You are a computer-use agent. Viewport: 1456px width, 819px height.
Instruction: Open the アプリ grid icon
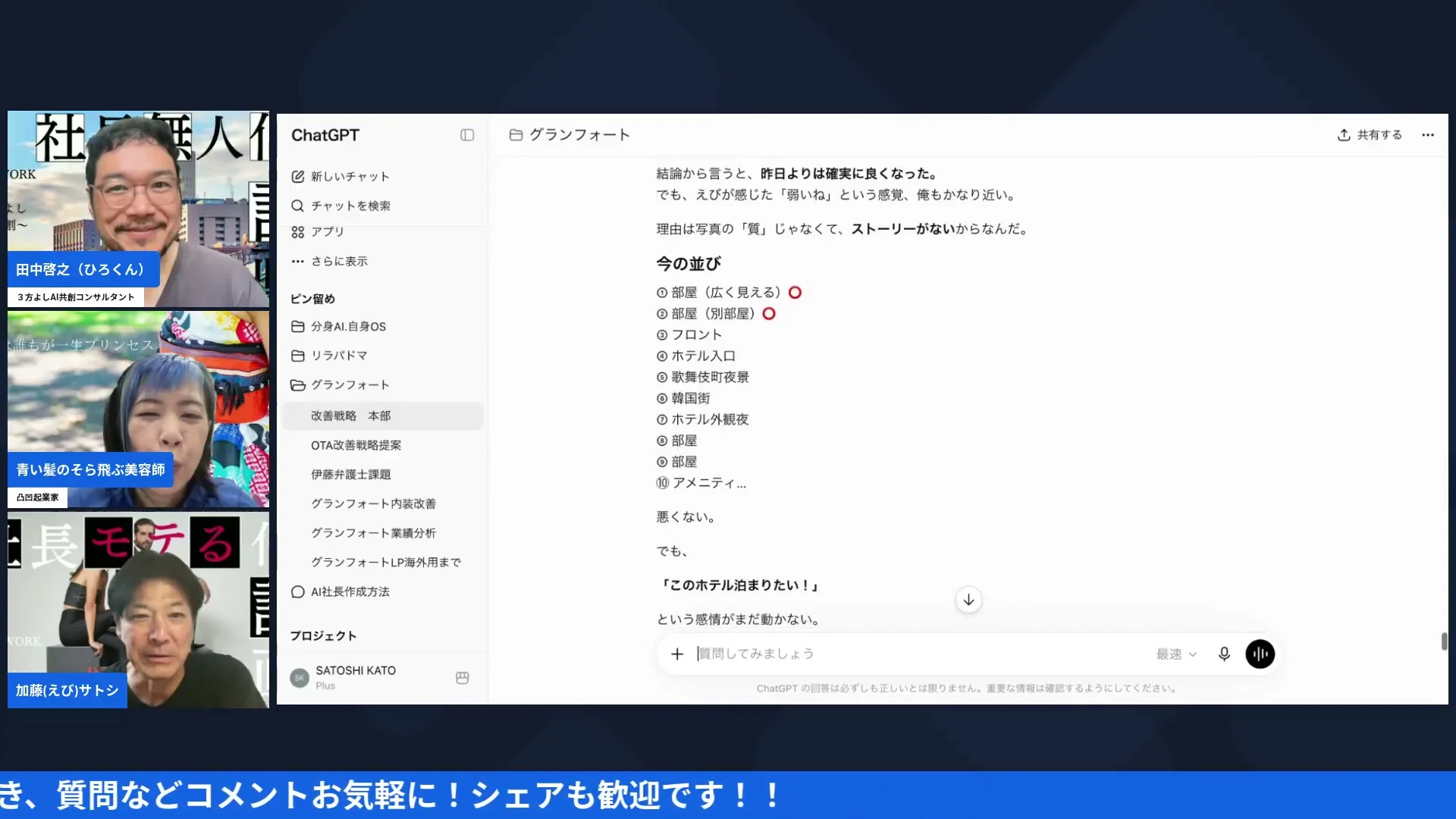tap(298, 232)
